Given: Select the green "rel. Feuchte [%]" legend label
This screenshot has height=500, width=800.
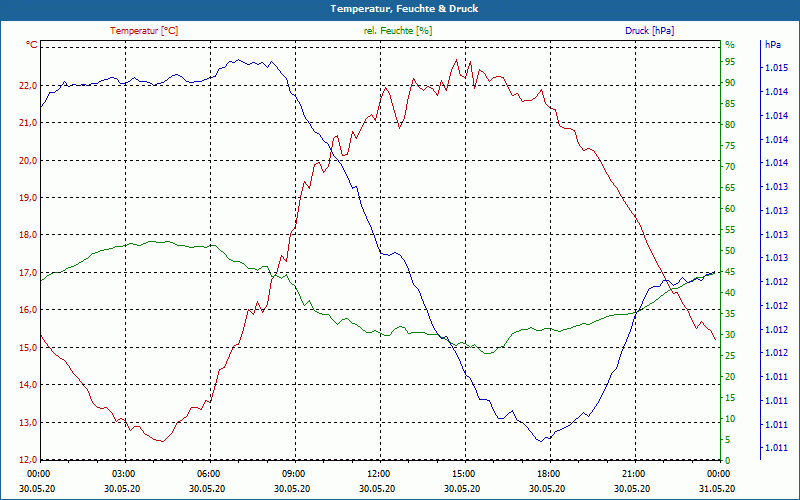Looking at the screenshot, I should [x=397, y=31].
